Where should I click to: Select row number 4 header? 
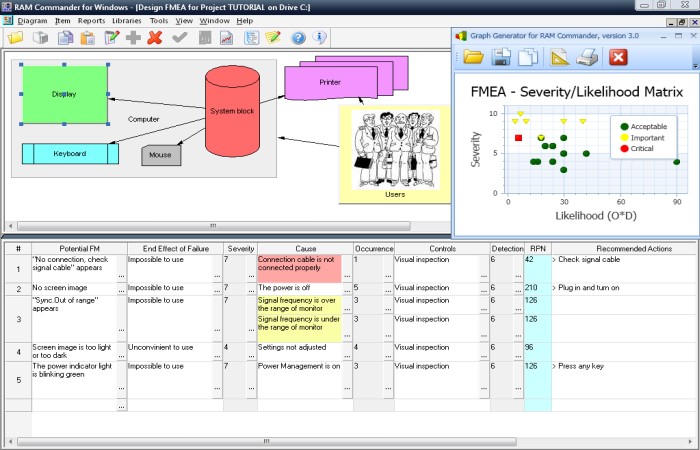pos(18,352)
